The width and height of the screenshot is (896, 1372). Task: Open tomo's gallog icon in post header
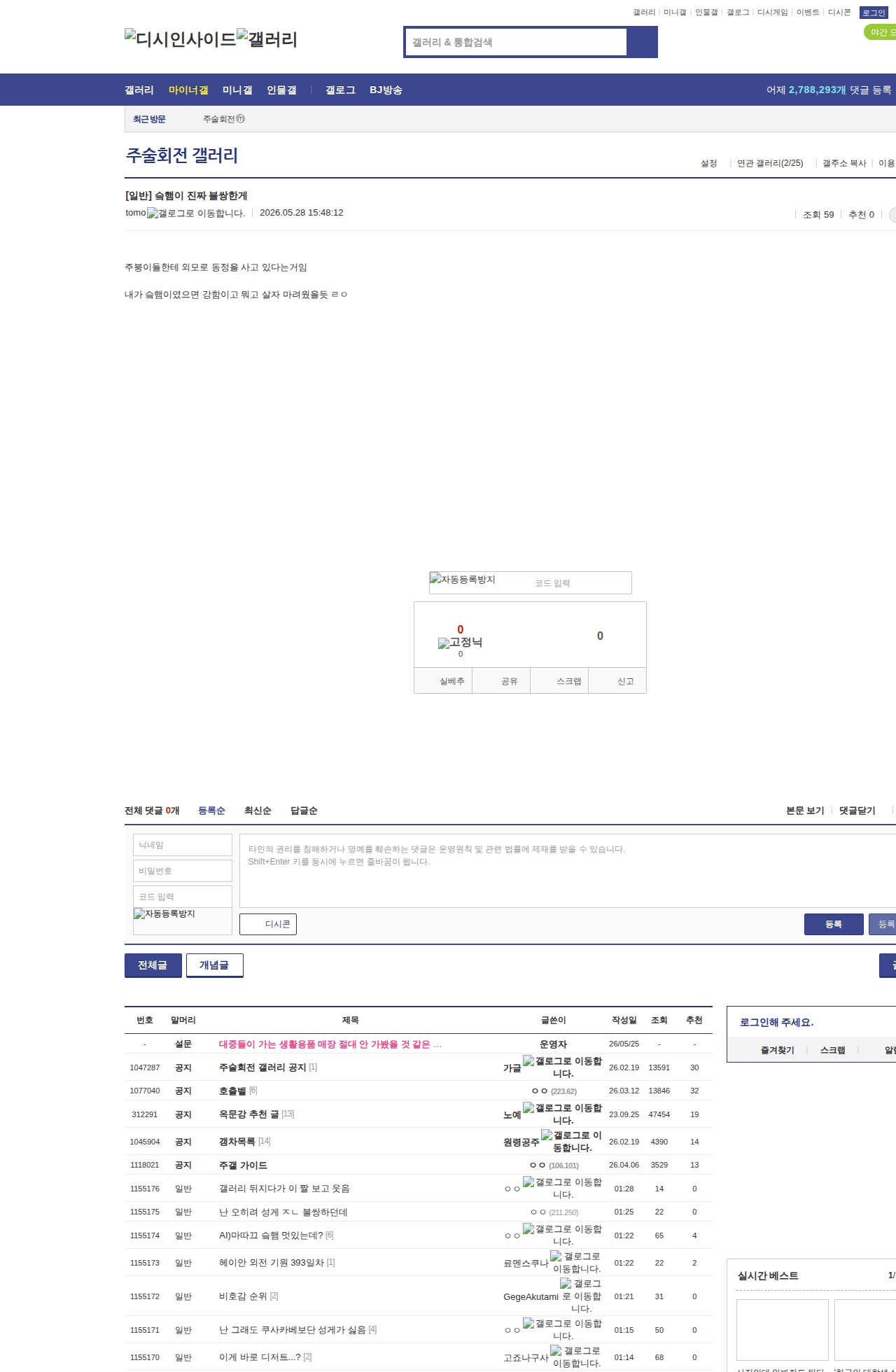click(x=196, y=213)
